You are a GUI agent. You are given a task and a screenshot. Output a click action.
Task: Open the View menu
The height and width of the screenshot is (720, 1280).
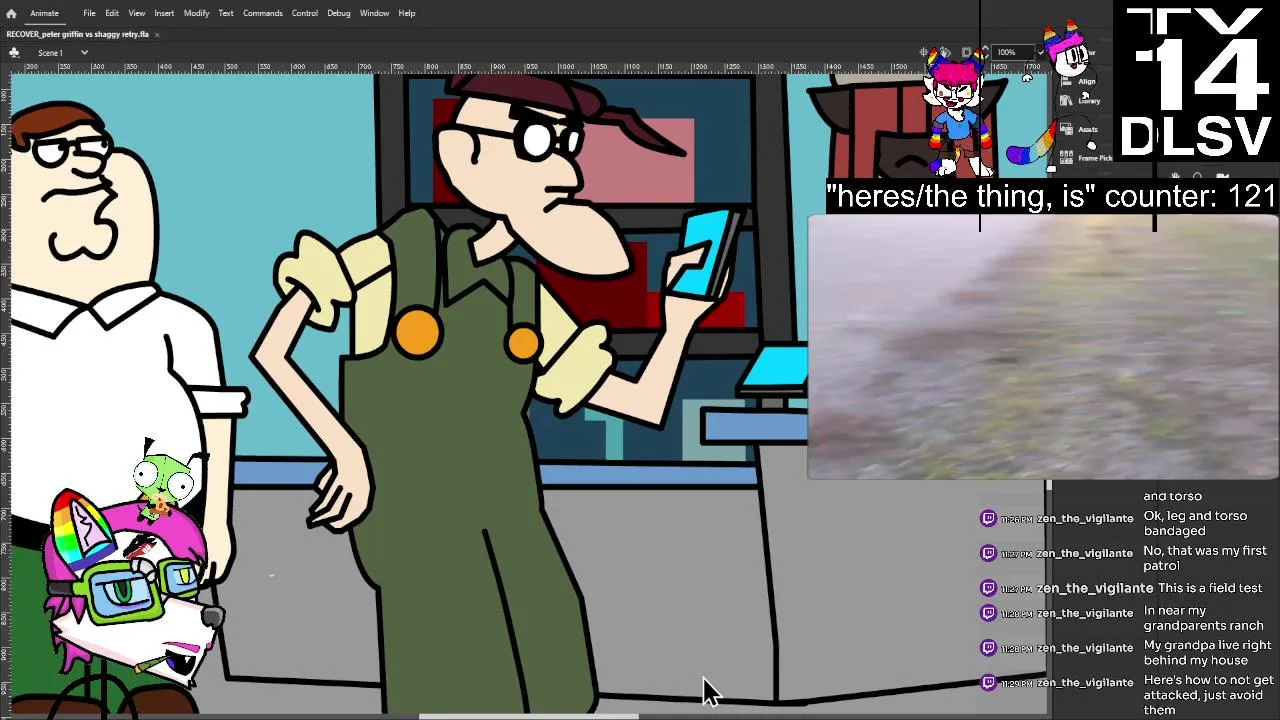[x=136, y=13]
